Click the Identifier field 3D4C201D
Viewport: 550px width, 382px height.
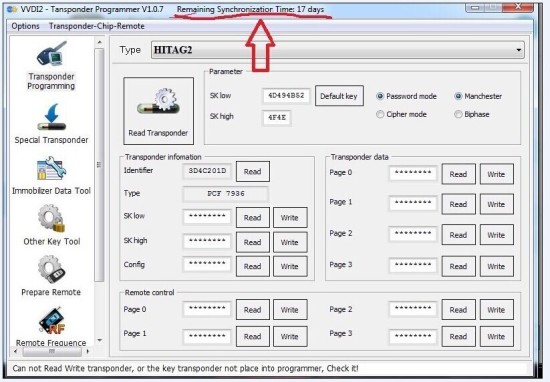[207, 171]
